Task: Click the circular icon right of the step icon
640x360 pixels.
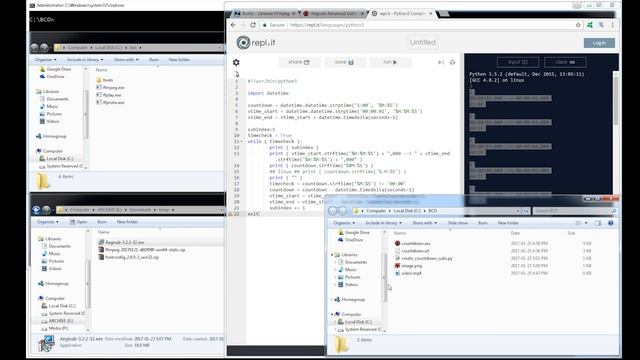Action: [x=452, y=62]
